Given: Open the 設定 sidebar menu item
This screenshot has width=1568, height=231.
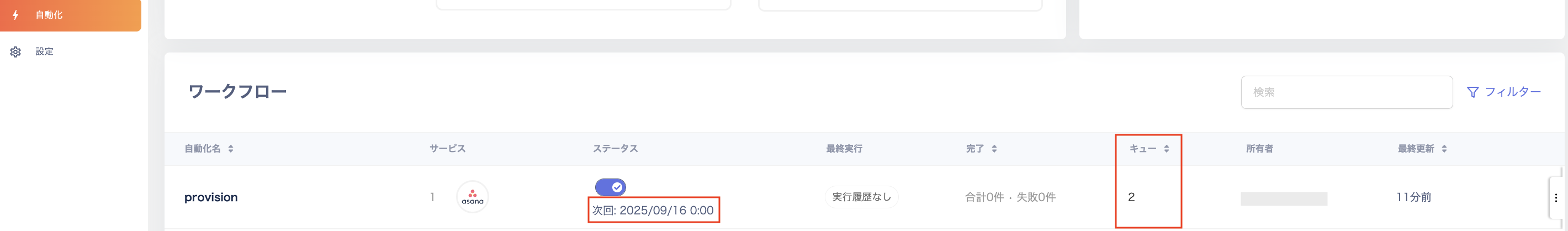Looking at the screenshot, I should tap(44, 52).
